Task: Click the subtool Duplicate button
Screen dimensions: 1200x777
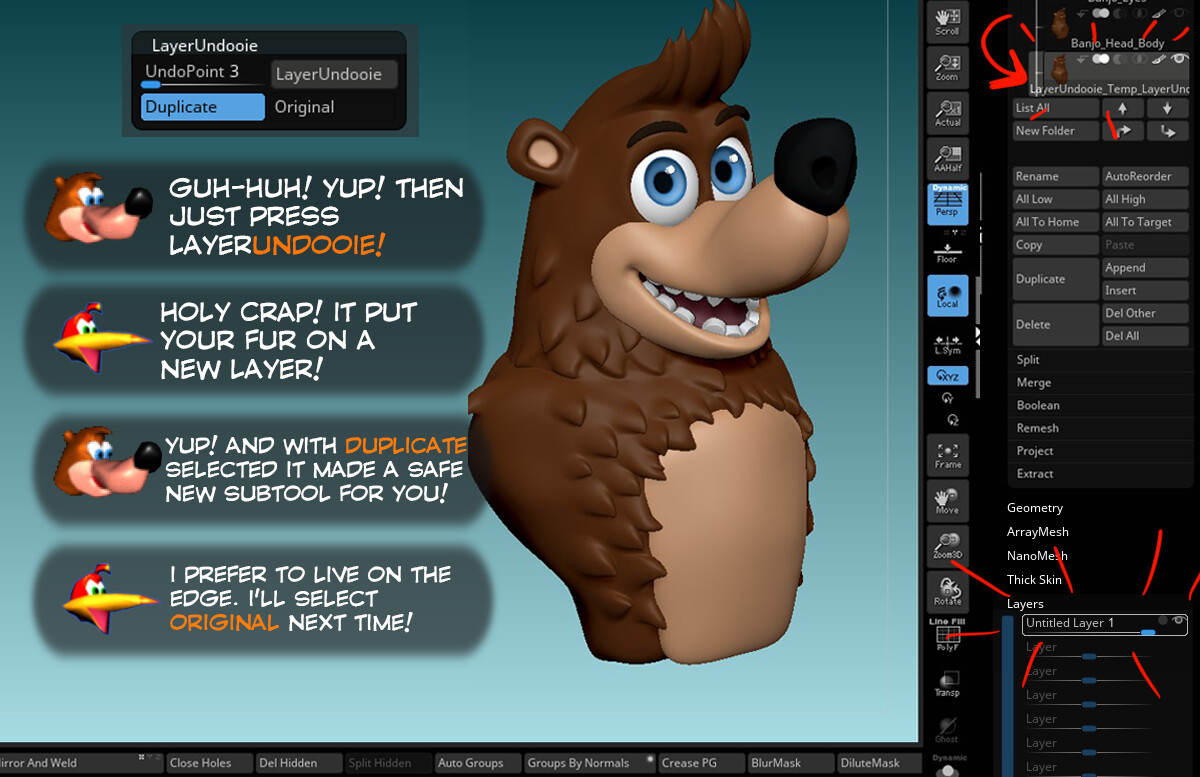Action: coord(1056,279)
